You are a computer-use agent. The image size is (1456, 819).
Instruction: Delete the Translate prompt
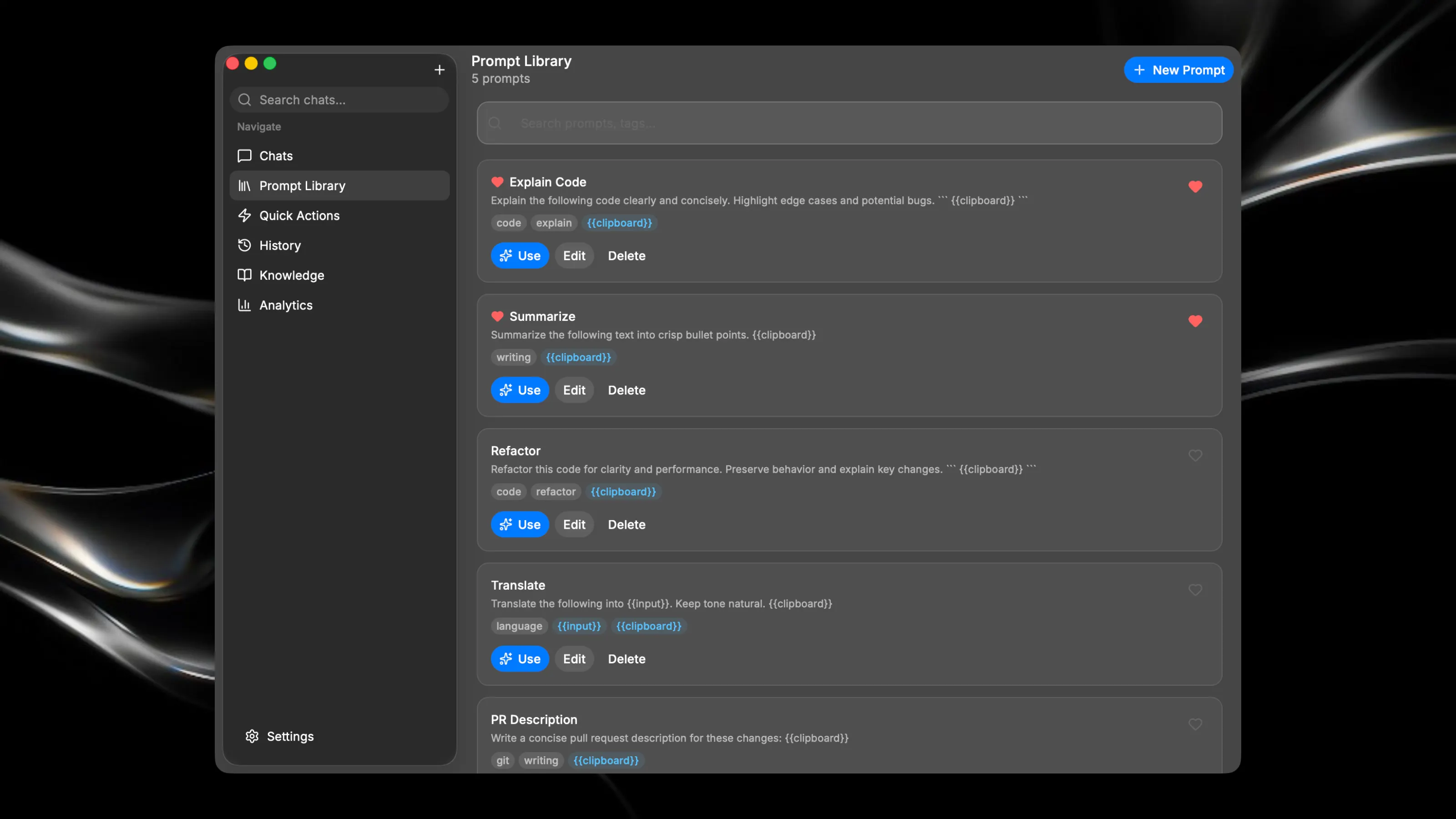coord(626,659)
